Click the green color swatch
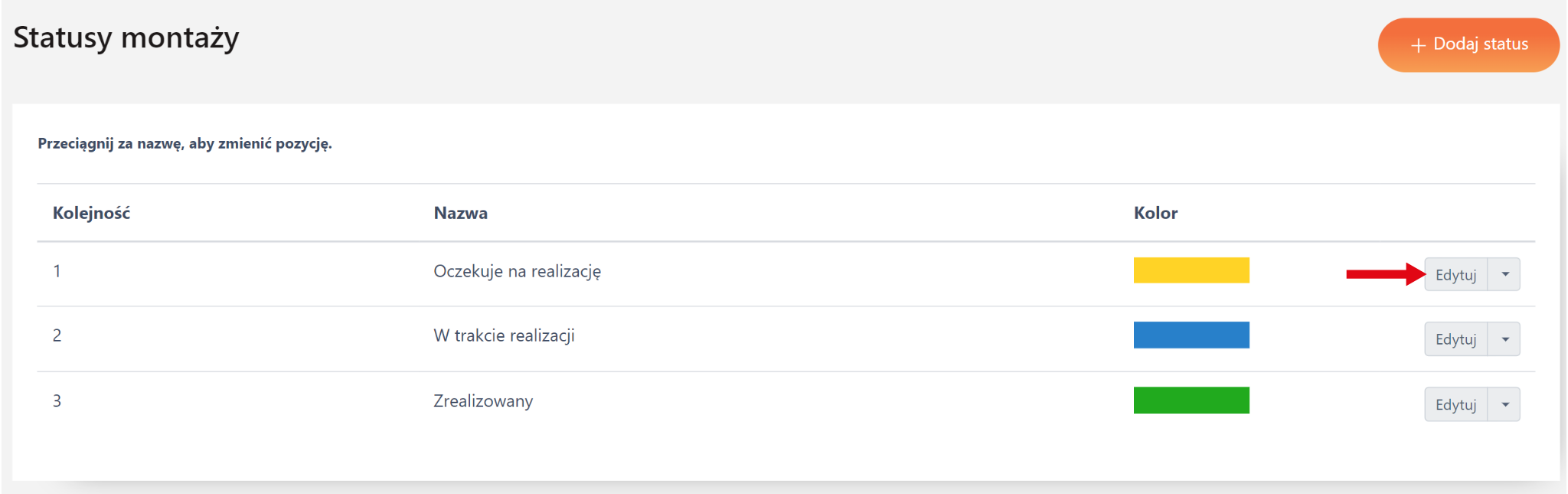This screenshot has height=494, width=1568. pos(1191,401)
